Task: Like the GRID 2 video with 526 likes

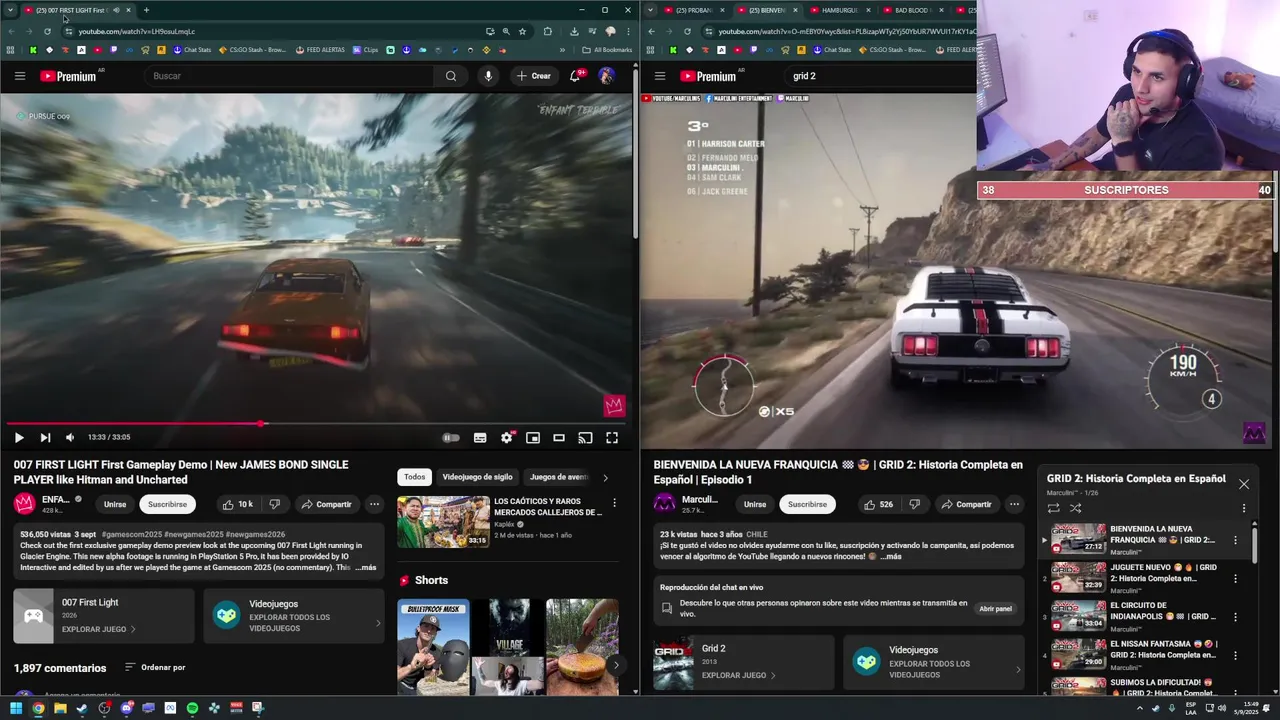Action: [x=878, y=504]
